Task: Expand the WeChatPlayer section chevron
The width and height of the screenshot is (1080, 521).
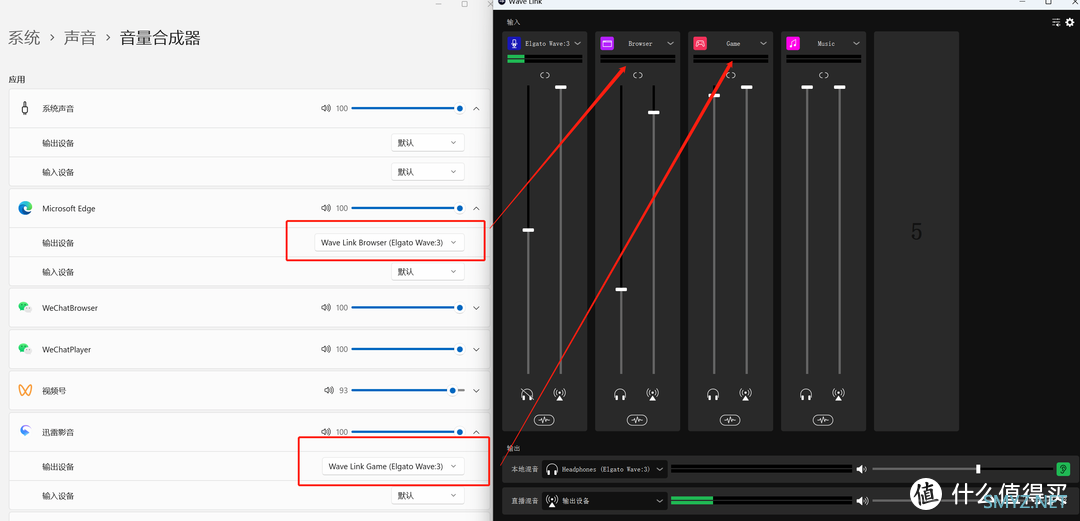Action: pyautogui.click(x=476, y=349)
